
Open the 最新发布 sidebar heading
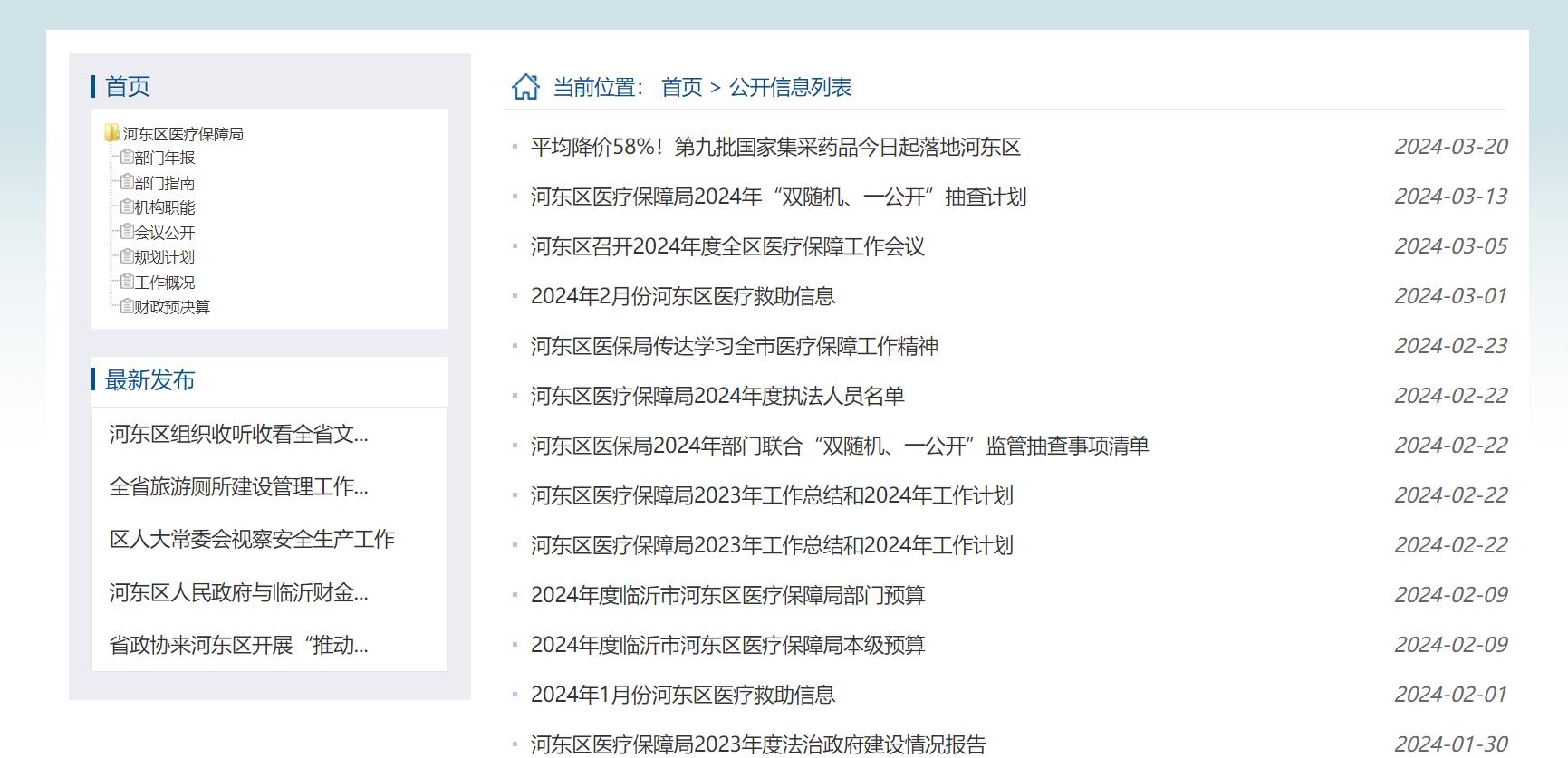[150, 379]
